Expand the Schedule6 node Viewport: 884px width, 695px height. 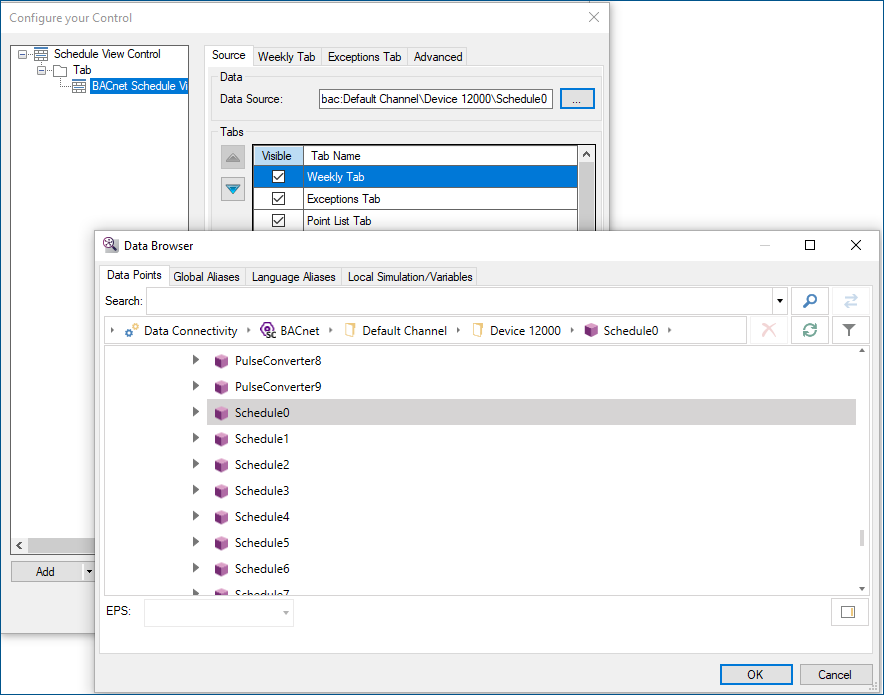[x=196, y=567]
